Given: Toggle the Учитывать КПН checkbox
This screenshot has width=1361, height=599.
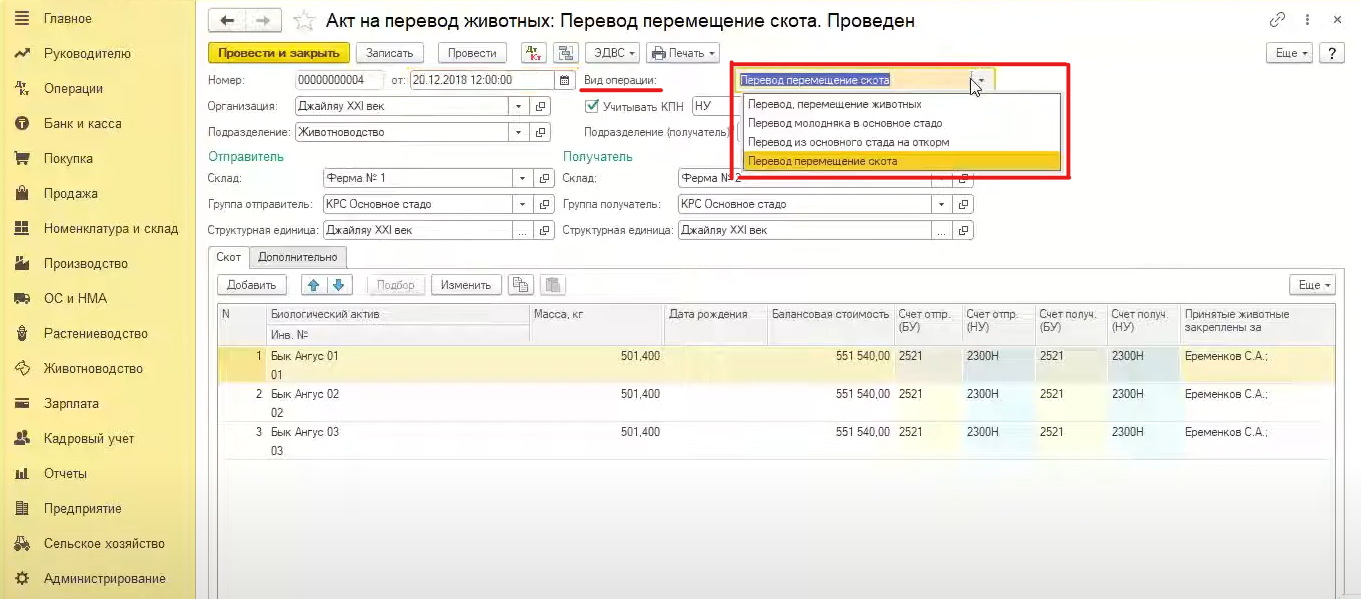Looking at the screenshot, I should (592, 106).
